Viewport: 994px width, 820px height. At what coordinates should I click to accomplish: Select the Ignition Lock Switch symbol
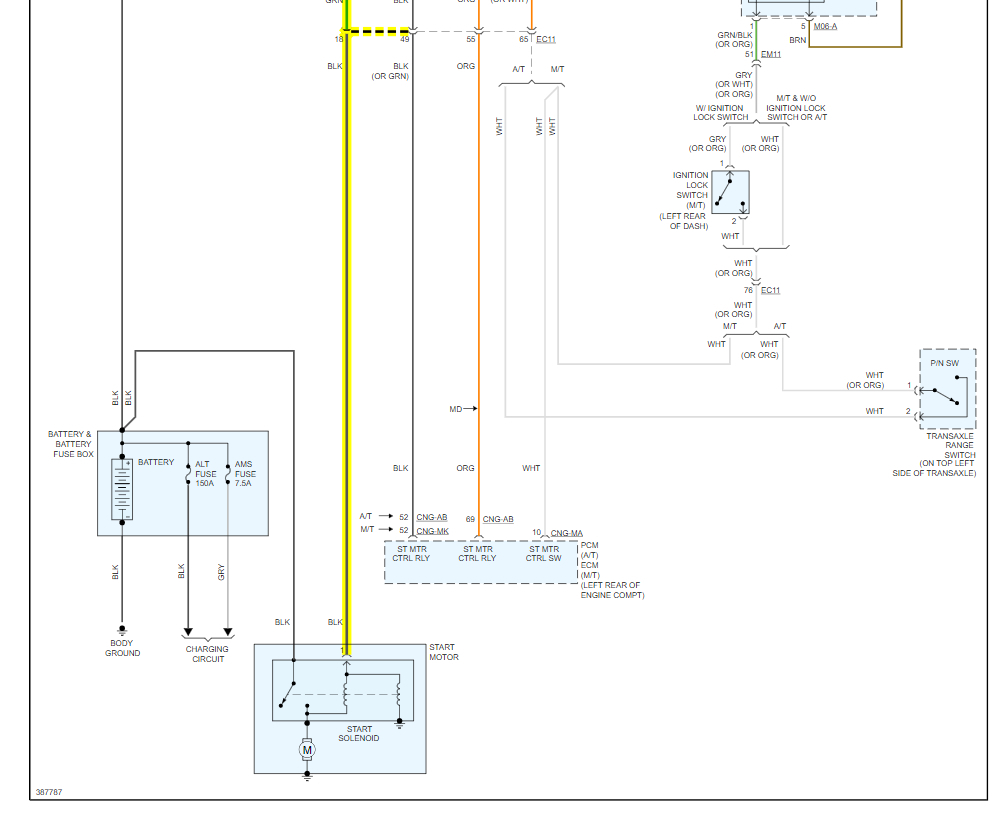(x=730, y=192)
